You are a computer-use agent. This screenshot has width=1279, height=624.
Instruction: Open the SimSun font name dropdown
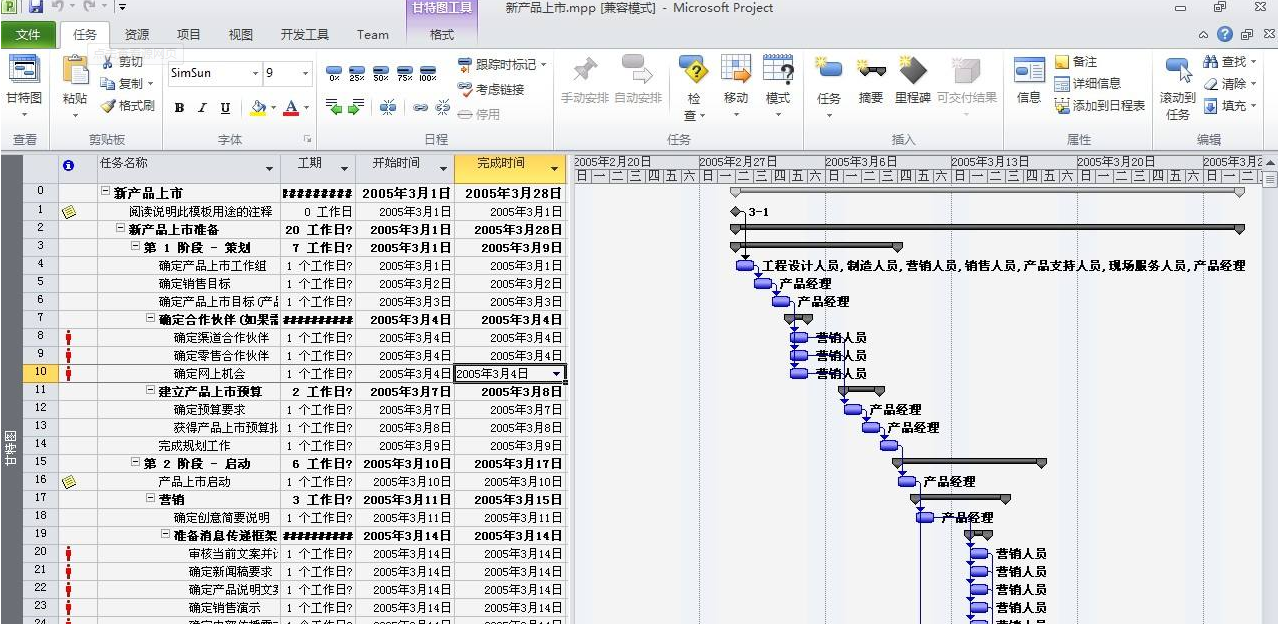click(x=255, y=74)
